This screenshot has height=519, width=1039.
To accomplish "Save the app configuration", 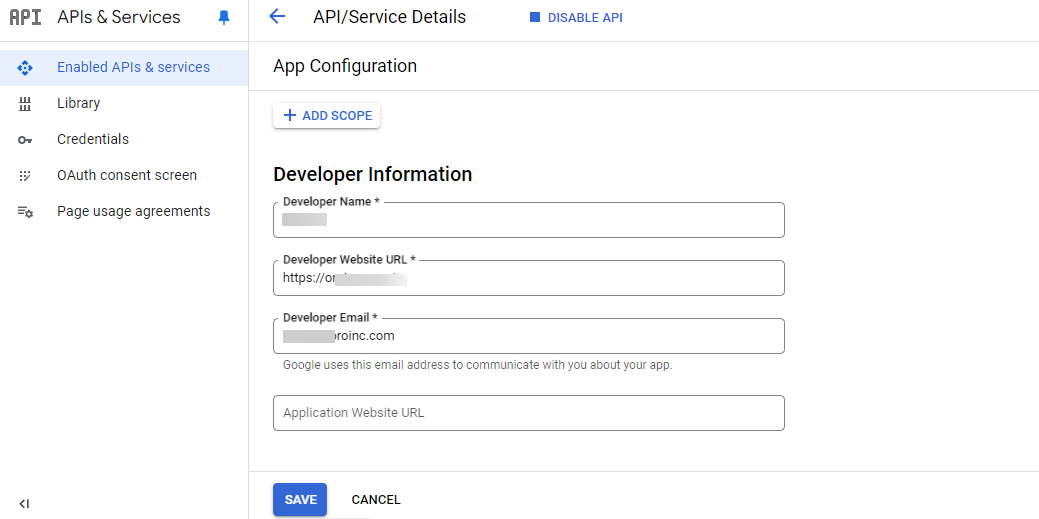I will click(x=300, y=499).
